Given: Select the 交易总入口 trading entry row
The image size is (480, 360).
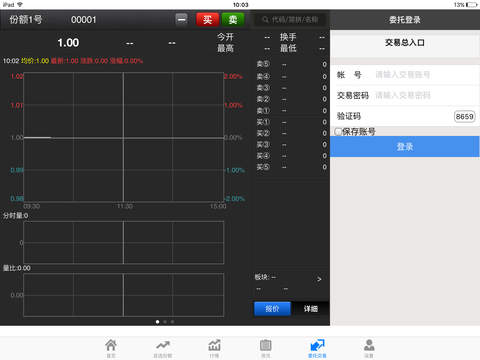Looking at the screenshot, I should coord(405,43).
